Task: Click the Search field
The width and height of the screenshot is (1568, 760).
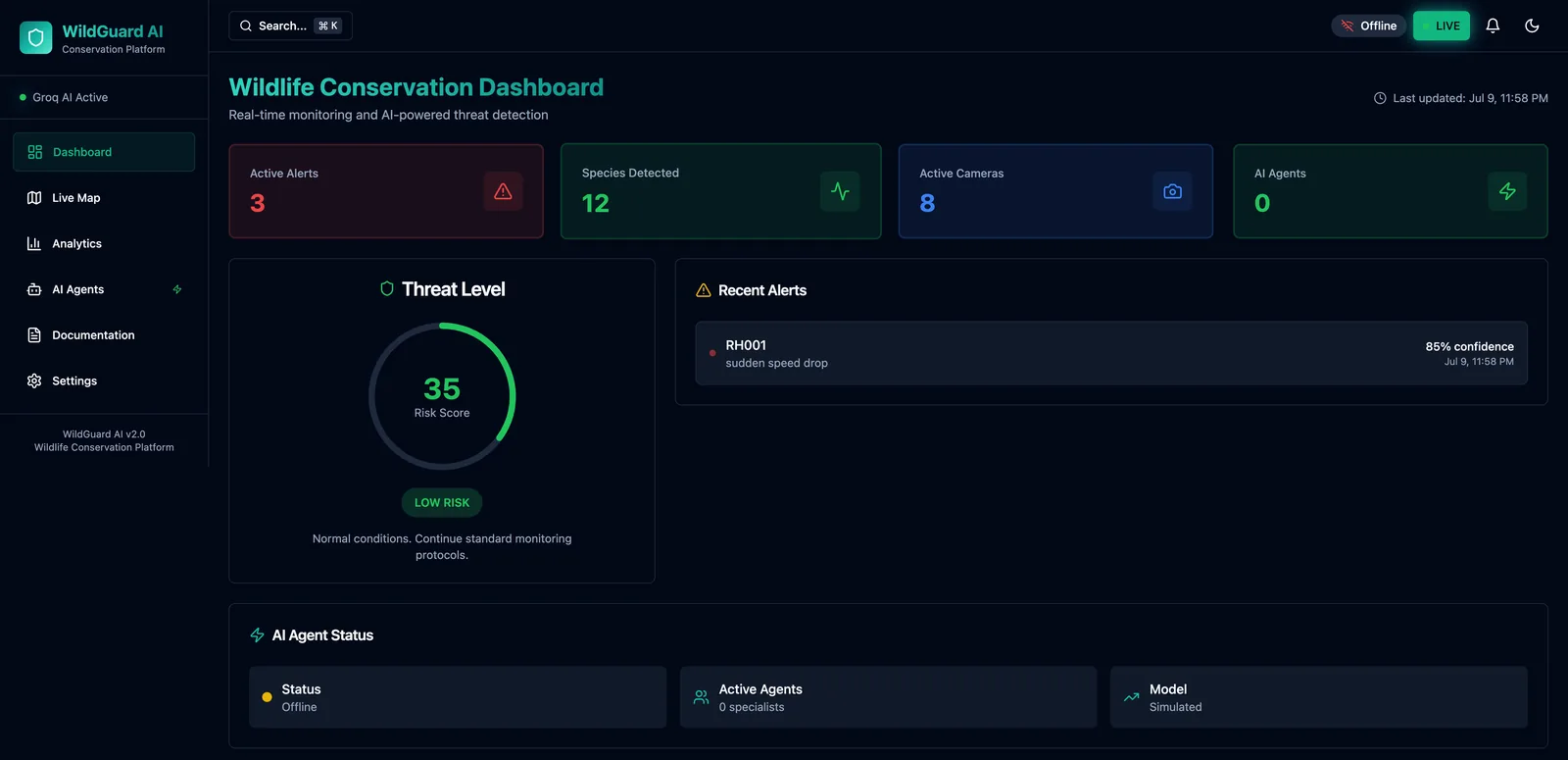Action: pyautogui.click(x=290, y=25)
